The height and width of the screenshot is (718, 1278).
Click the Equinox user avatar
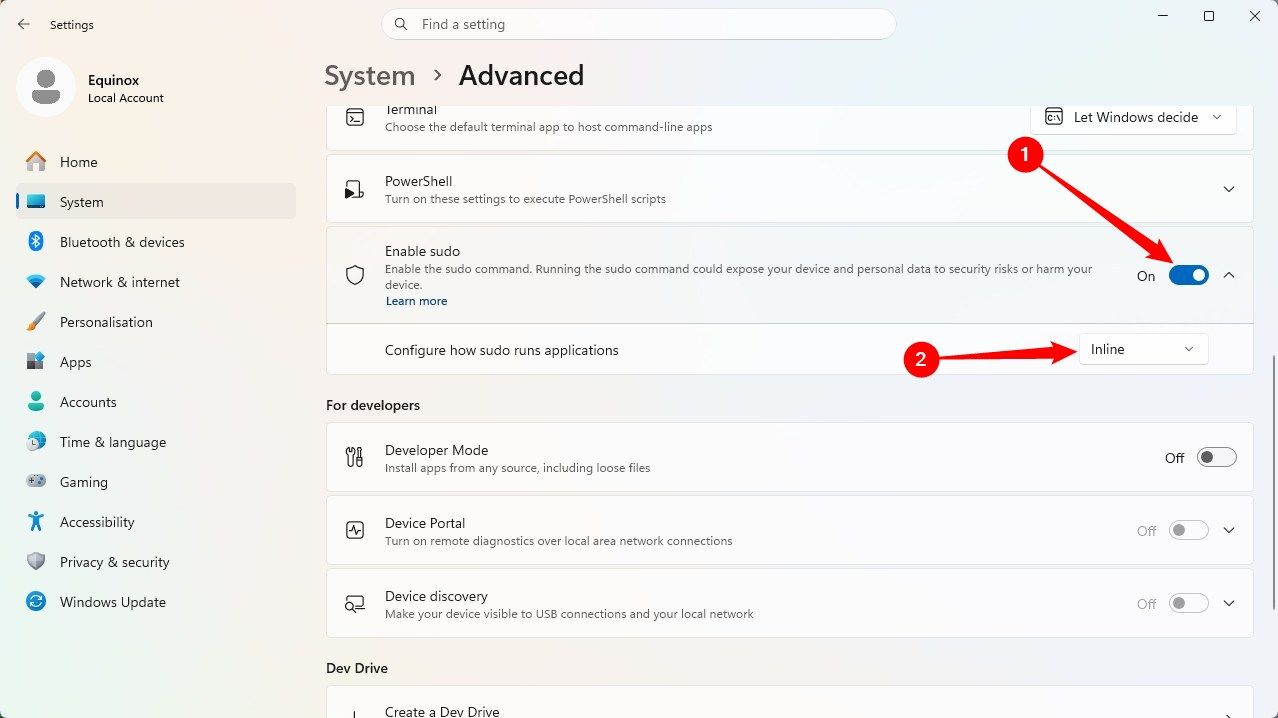pos(45,87)
